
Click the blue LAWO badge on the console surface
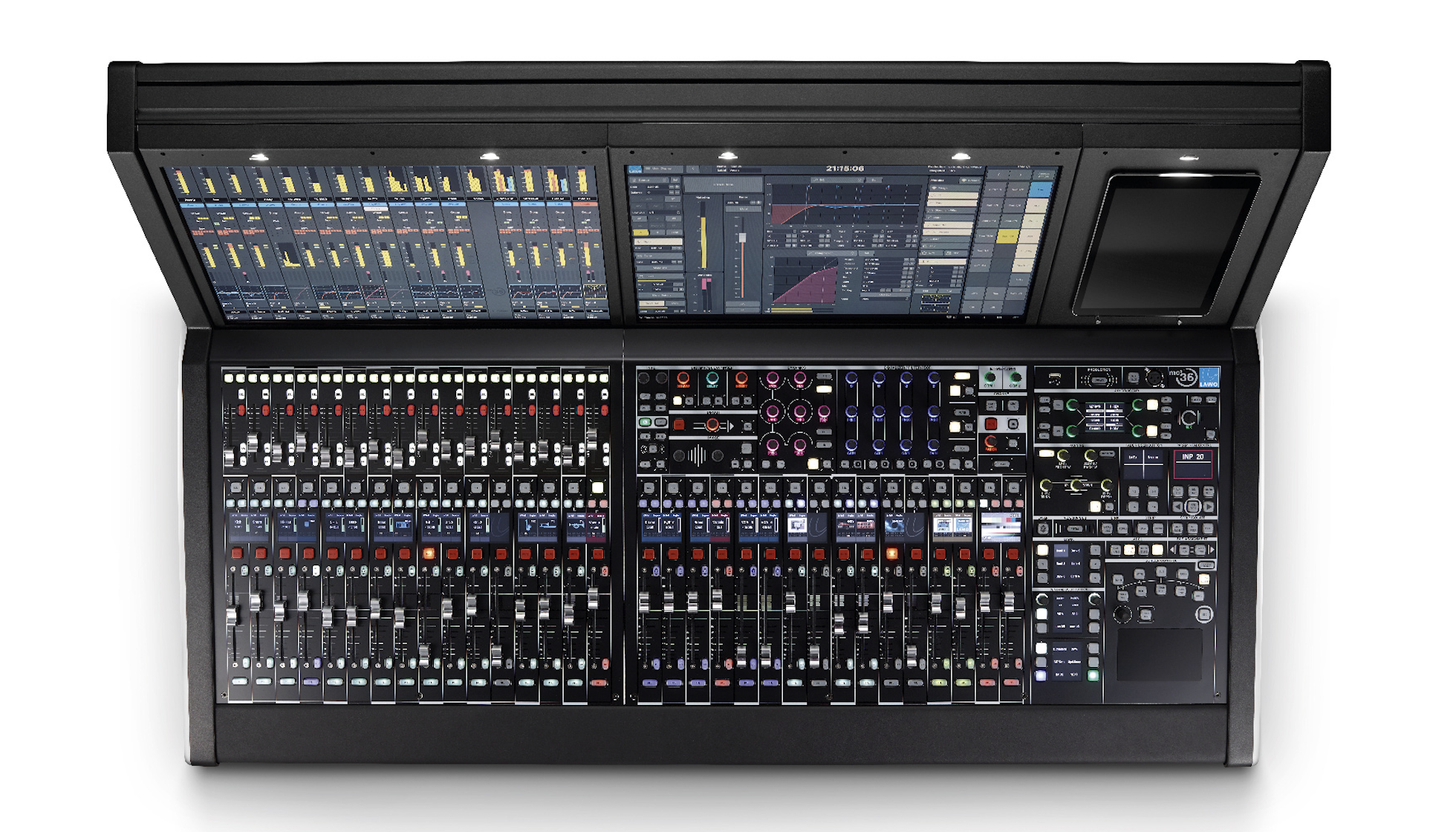1209,377
